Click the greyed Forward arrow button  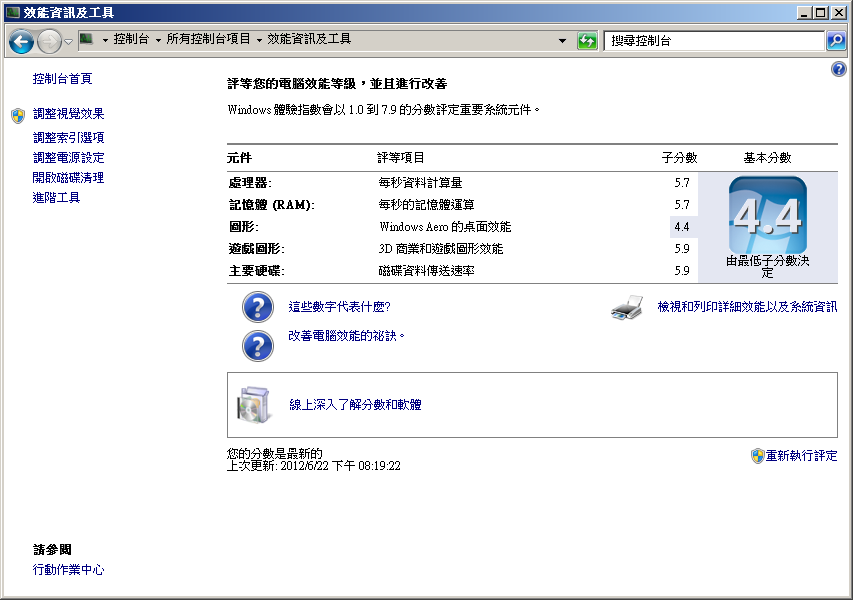pos(50,41)
